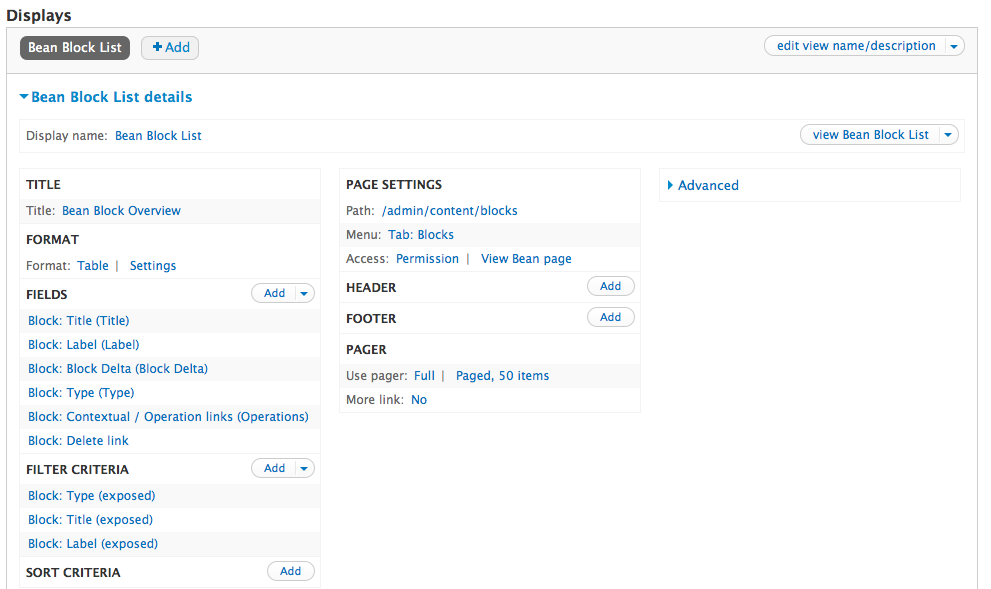Screen dimensions: 991x589
Task: Click the FIELDS section heading
Action: pos(47,294)
